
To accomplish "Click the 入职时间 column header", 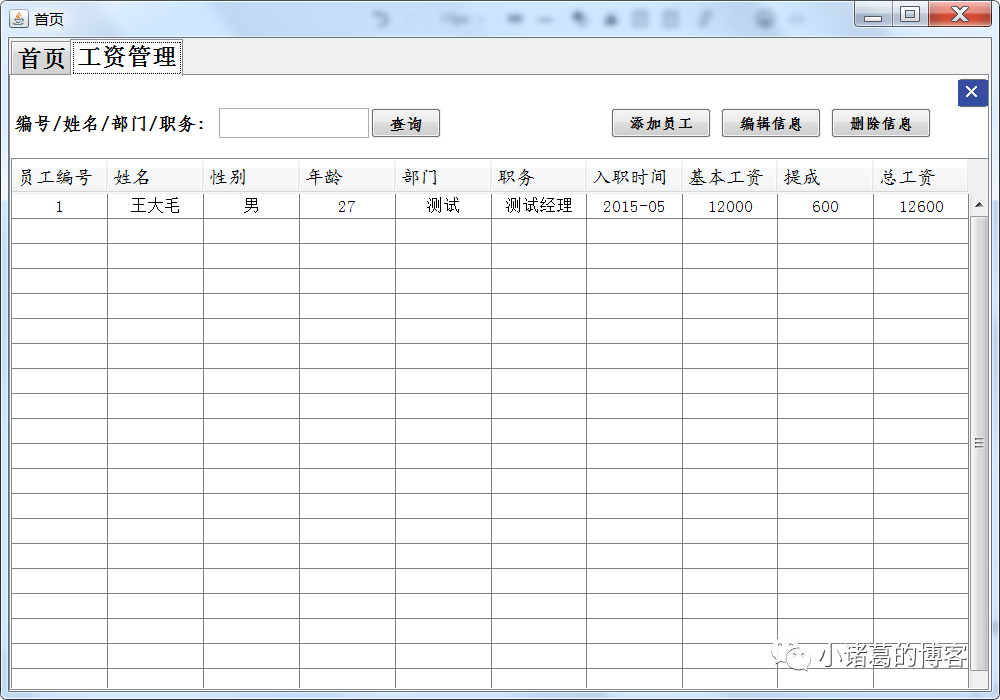I will point(634,177).
